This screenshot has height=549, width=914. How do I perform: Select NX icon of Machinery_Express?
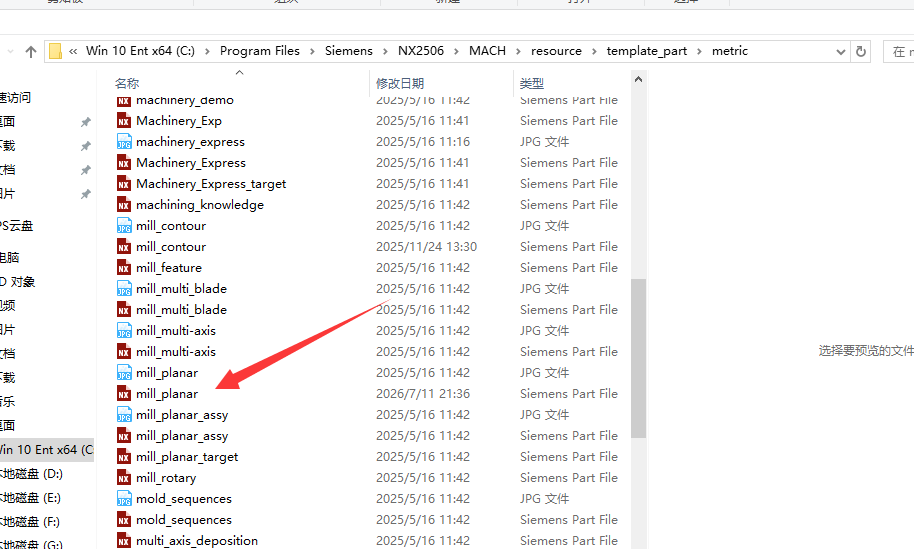point(124,163)
